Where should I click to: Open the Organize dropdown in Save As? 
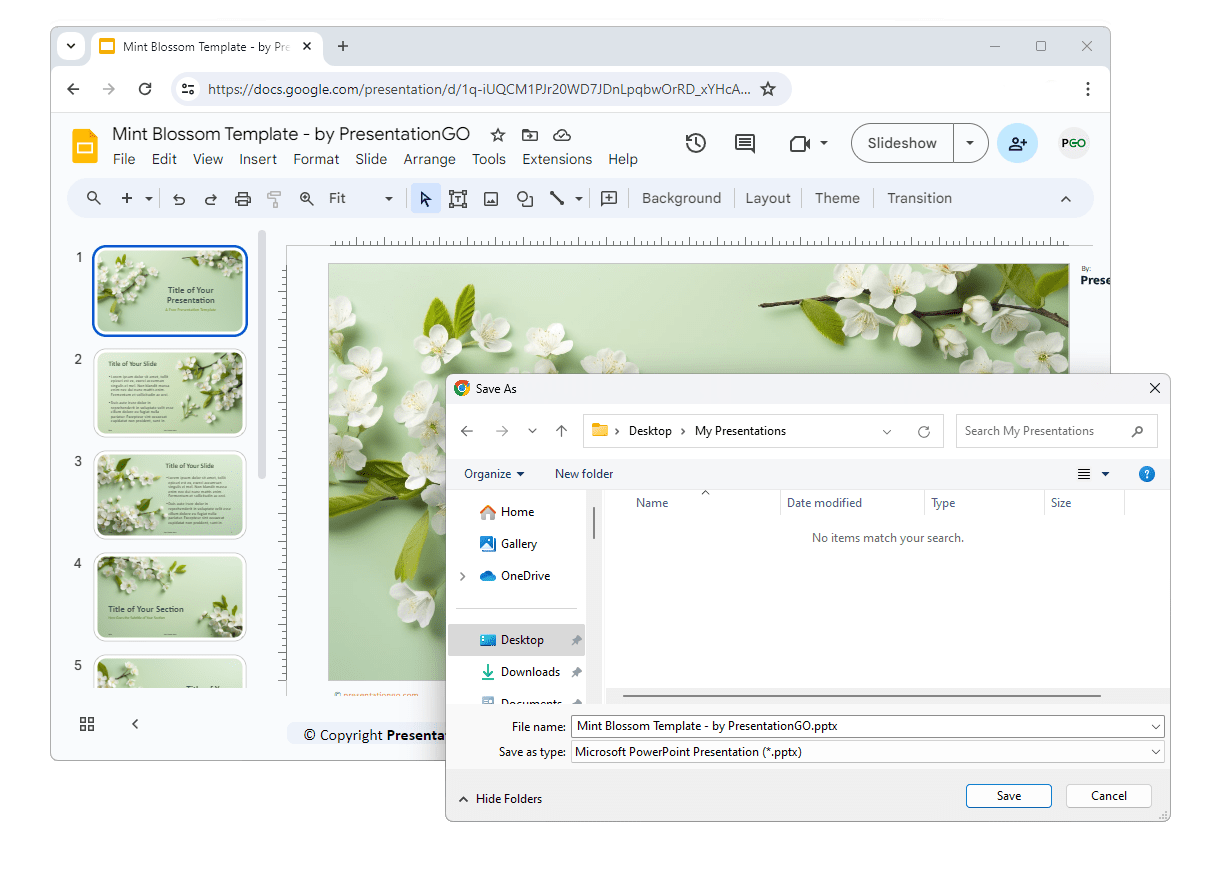pos(494,474)
